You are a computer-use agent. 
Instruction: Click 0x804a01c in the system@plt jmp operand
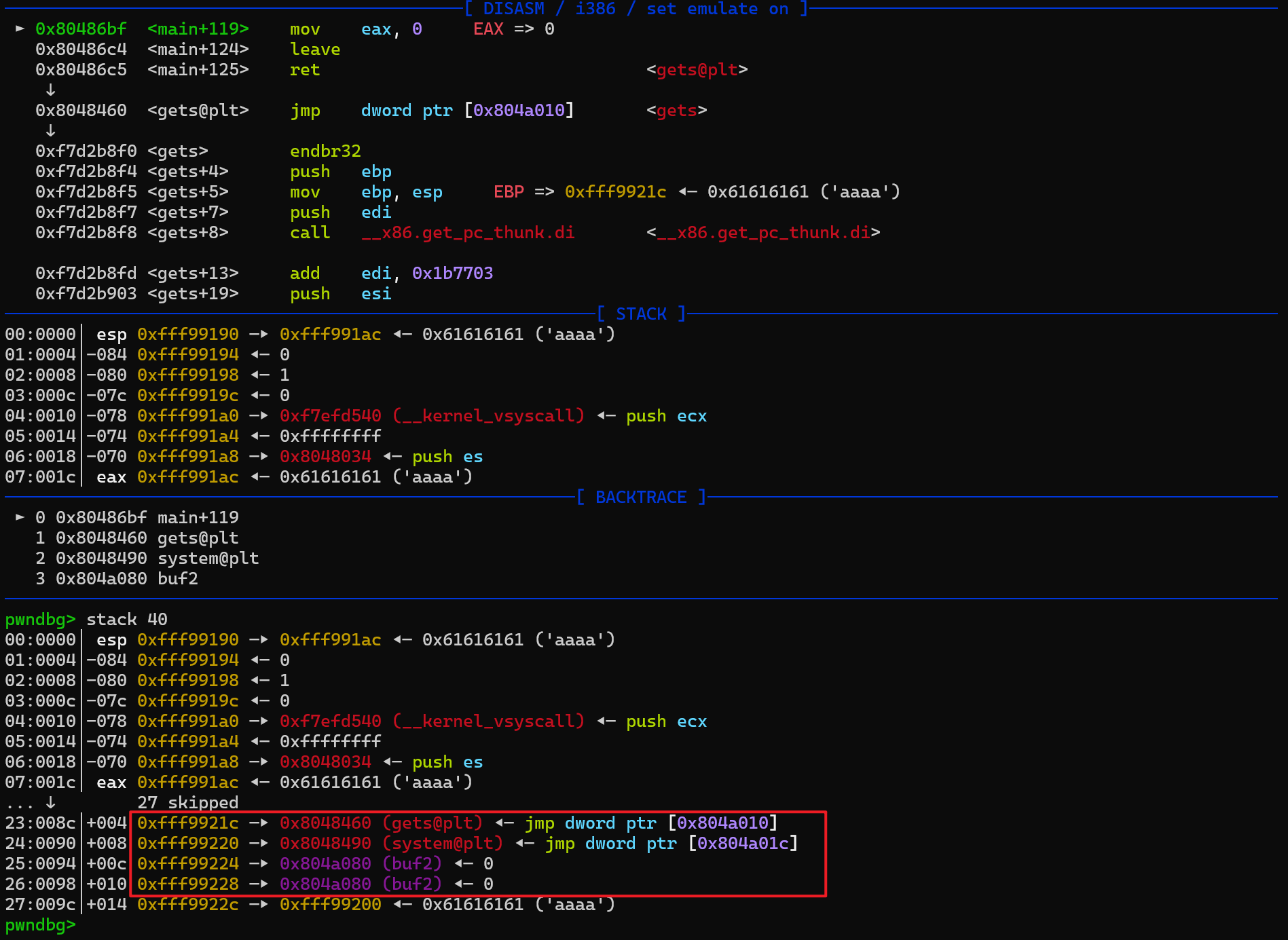tap(743, 843)
